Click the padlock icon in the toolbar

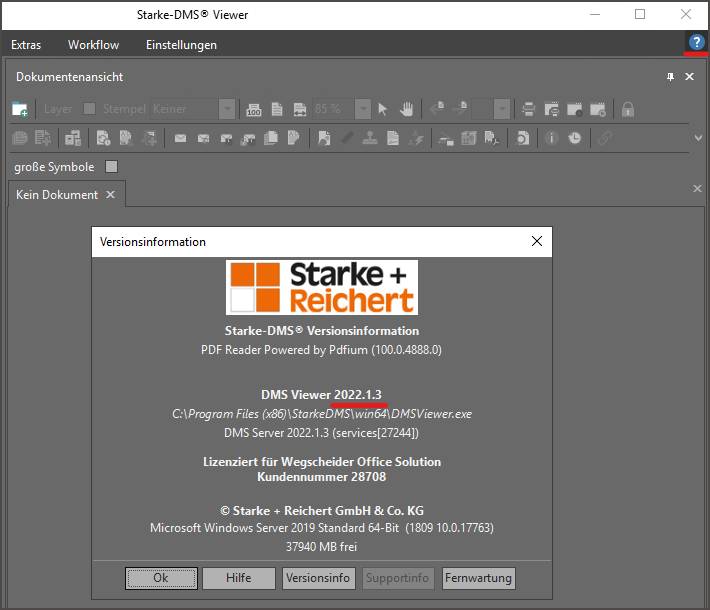pyautogui.click(x=628, y=109)
